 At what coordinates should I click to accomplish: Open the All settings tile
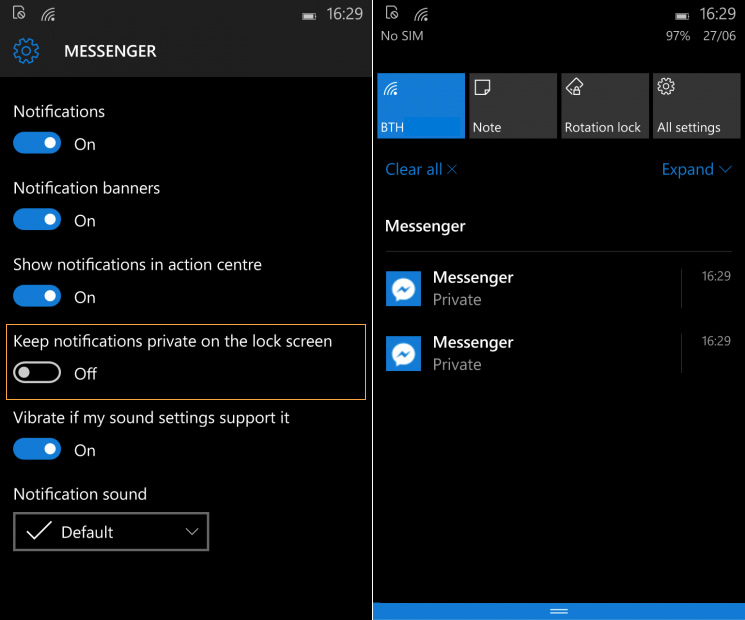697,105
